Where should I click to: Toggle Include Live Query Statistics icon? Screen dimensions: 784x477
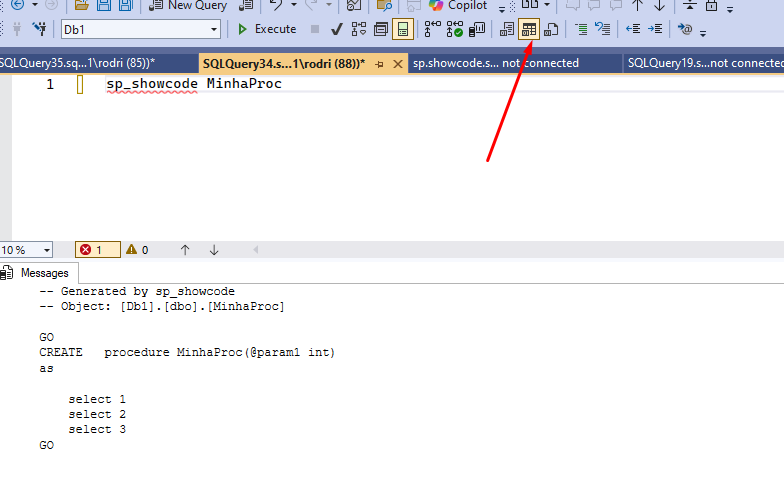454,29
